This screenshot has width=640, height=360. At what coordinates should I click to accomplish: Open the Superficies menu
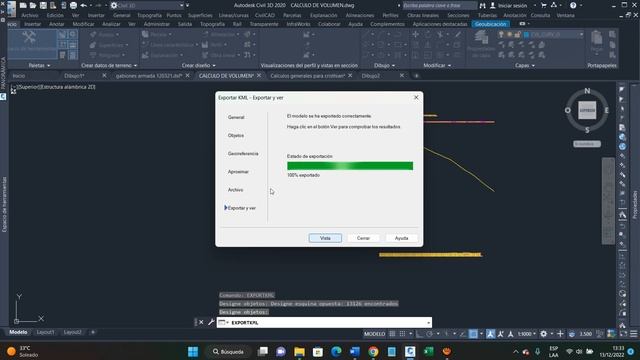[x=200, y=15]
